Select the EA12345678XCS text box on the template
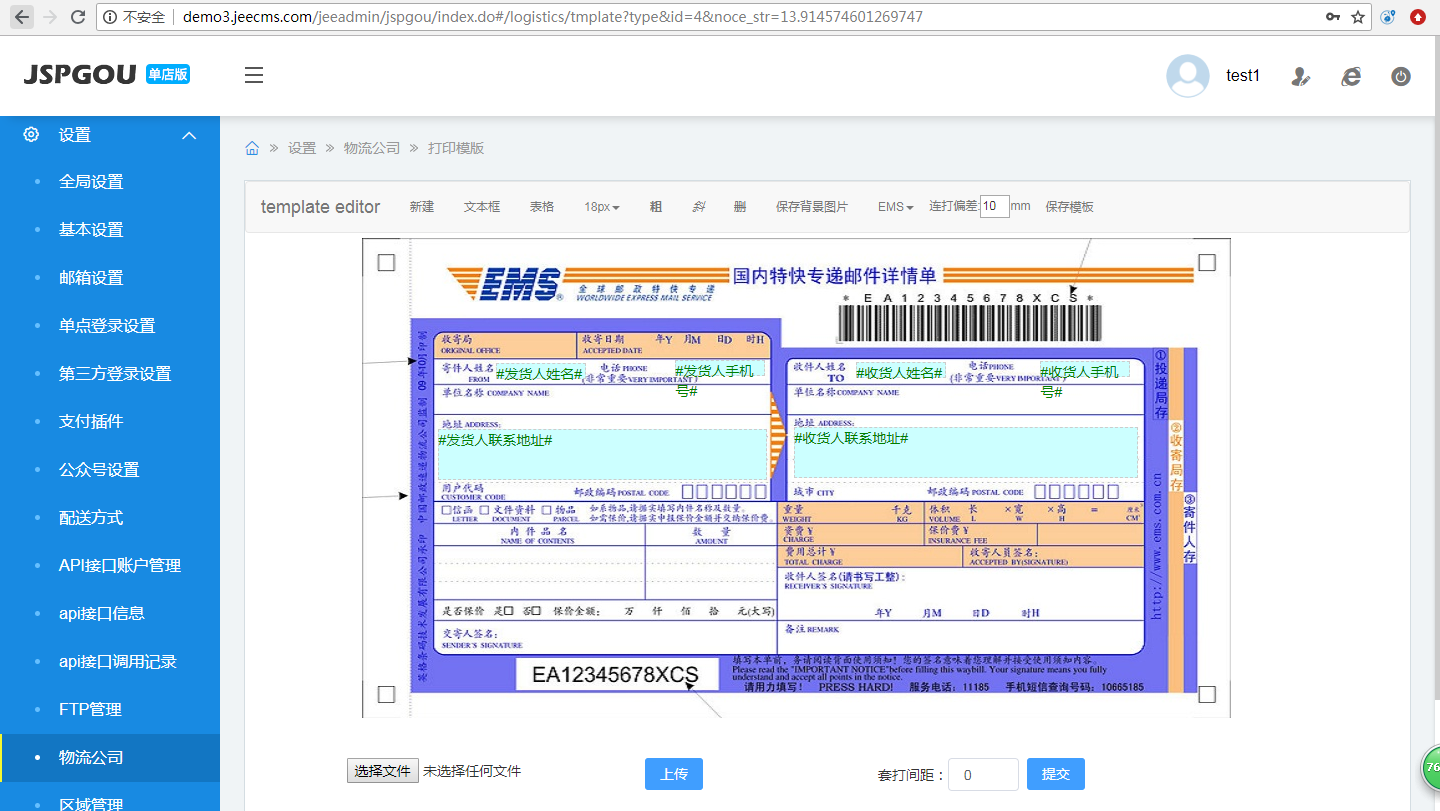1440x811 pixels. (617, 675)
